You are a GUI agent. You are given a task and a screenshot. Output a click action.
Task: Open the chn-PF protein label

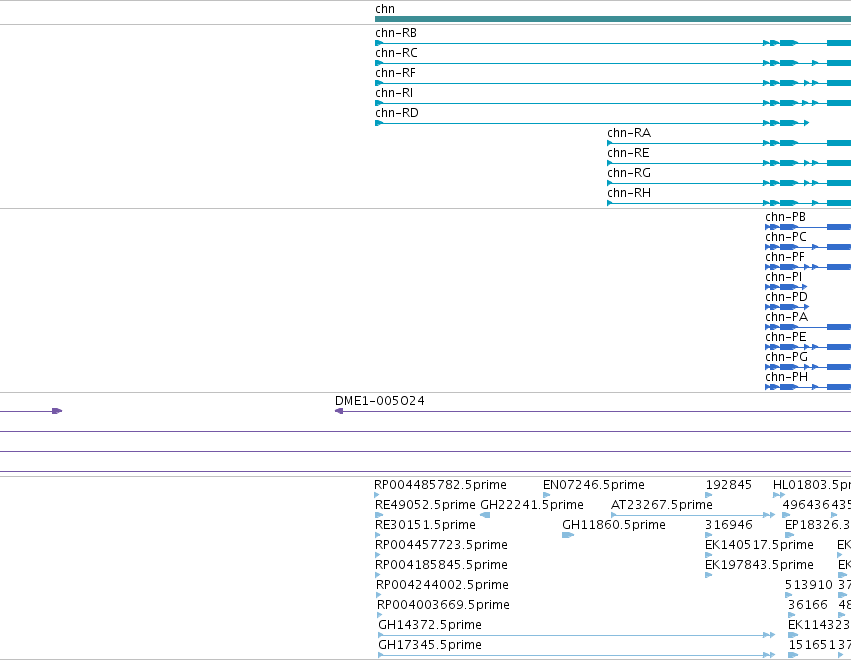[x=785, y=257]
